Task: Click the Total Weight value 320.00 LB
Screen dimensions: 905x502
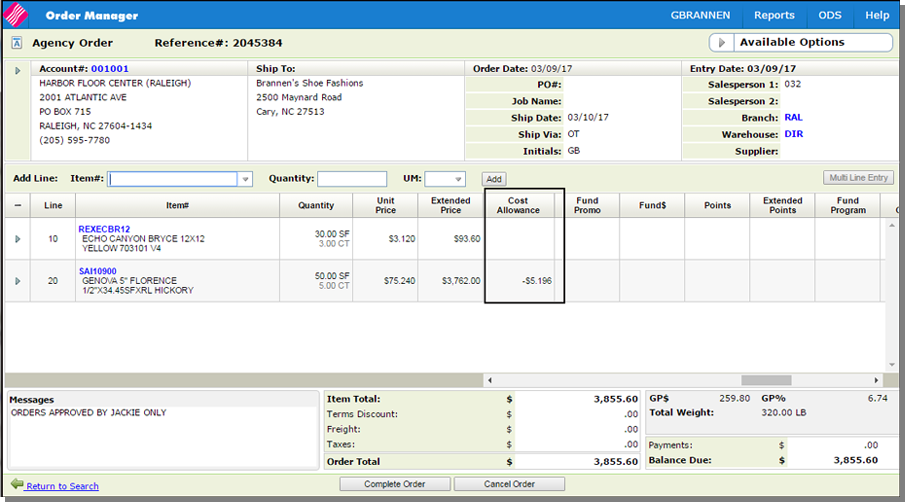Action: (783, 413)
